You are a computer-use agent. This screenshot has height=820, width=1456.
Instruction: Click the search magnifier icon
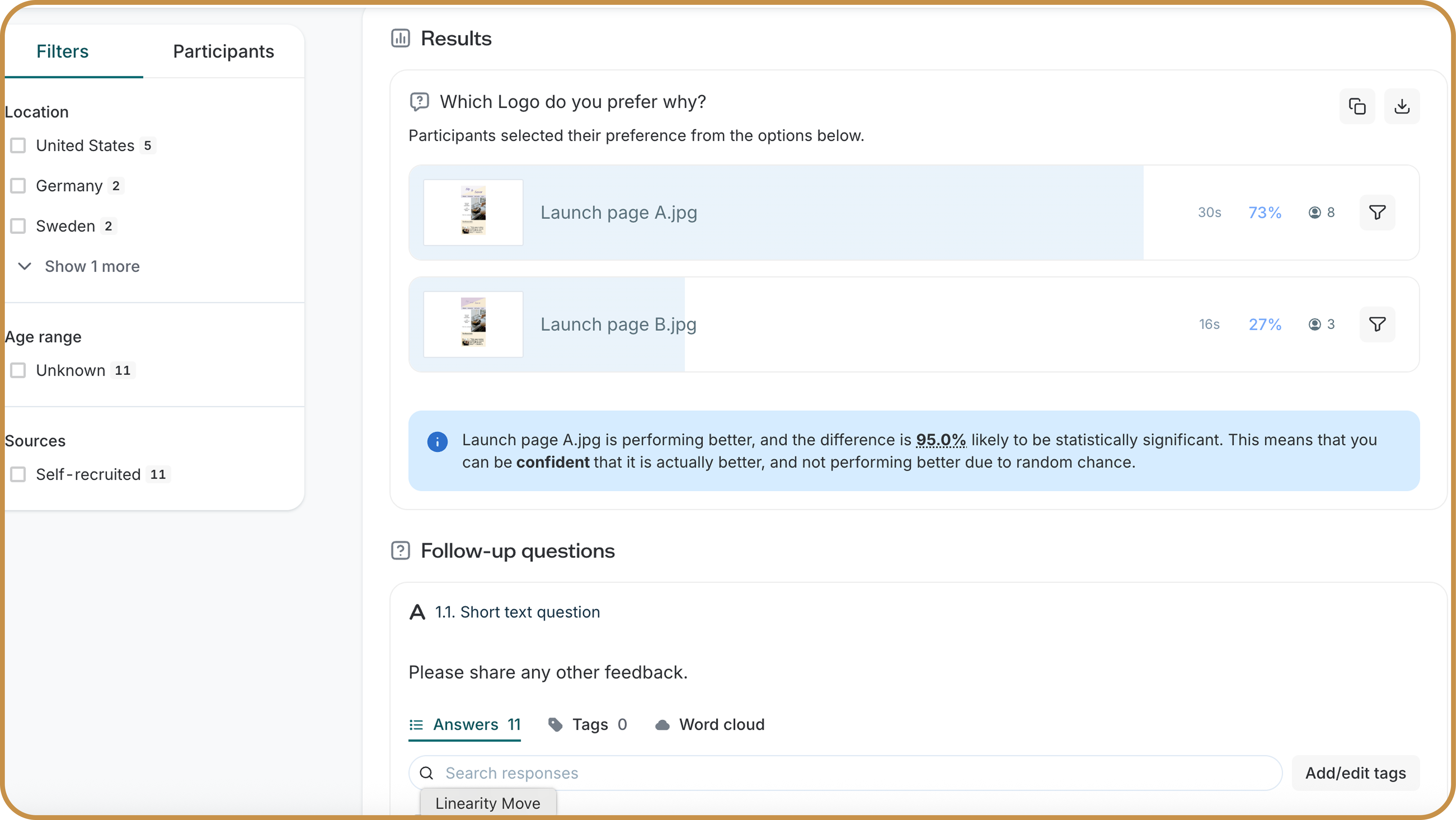click(x=427, y=773)
